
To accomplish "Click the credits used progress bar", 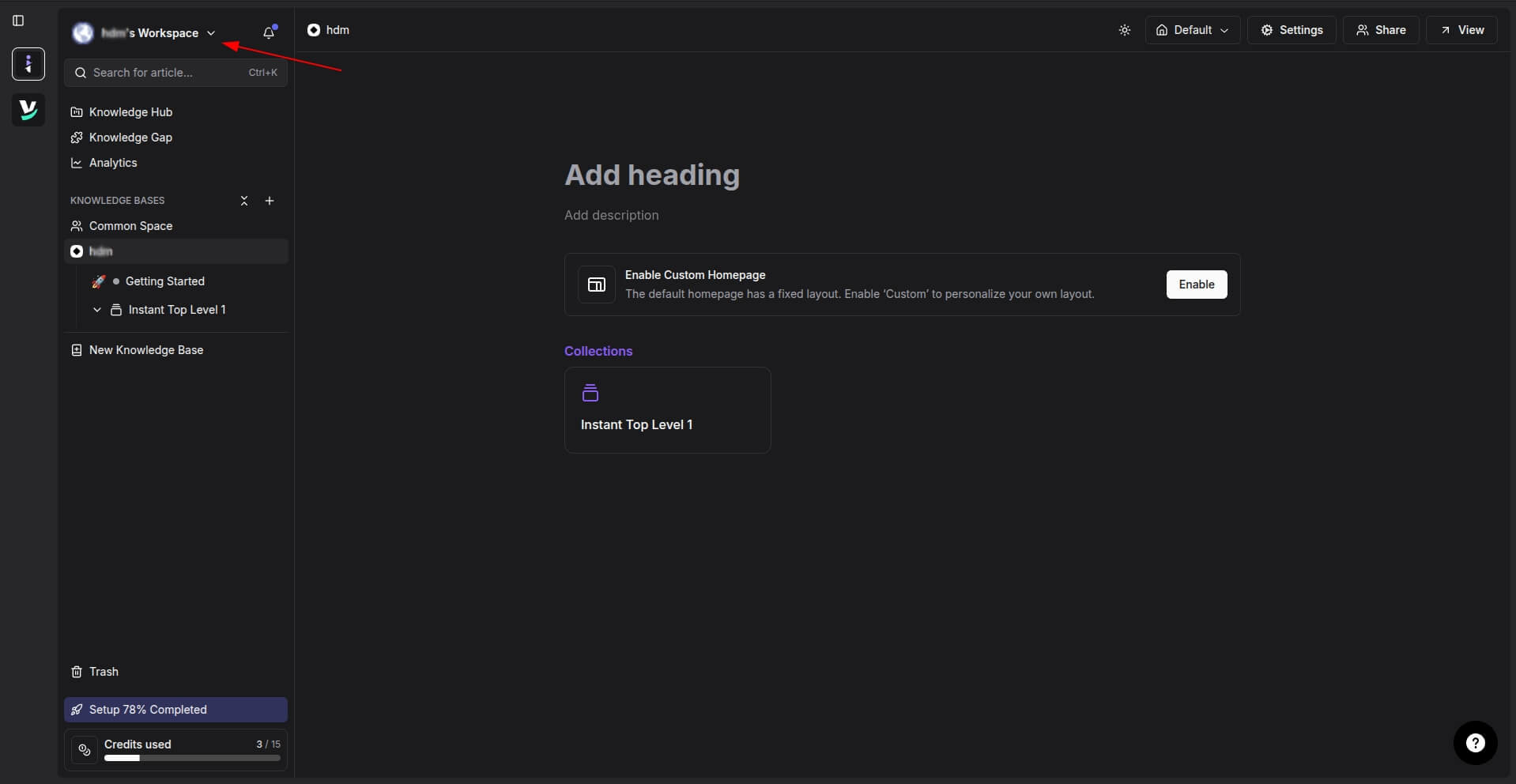I will point(192,757).
